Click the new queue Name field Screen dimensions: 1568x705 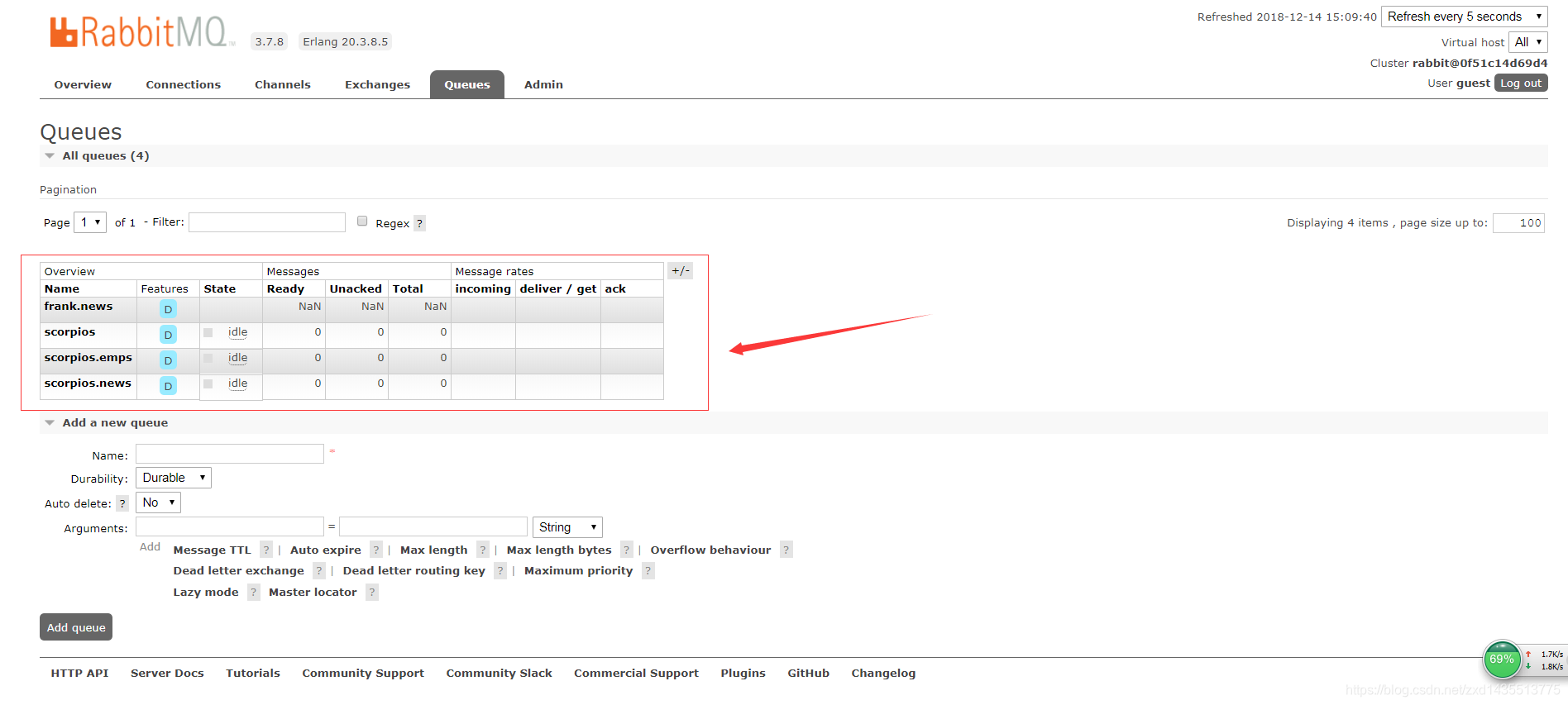[x=230, y=454]
